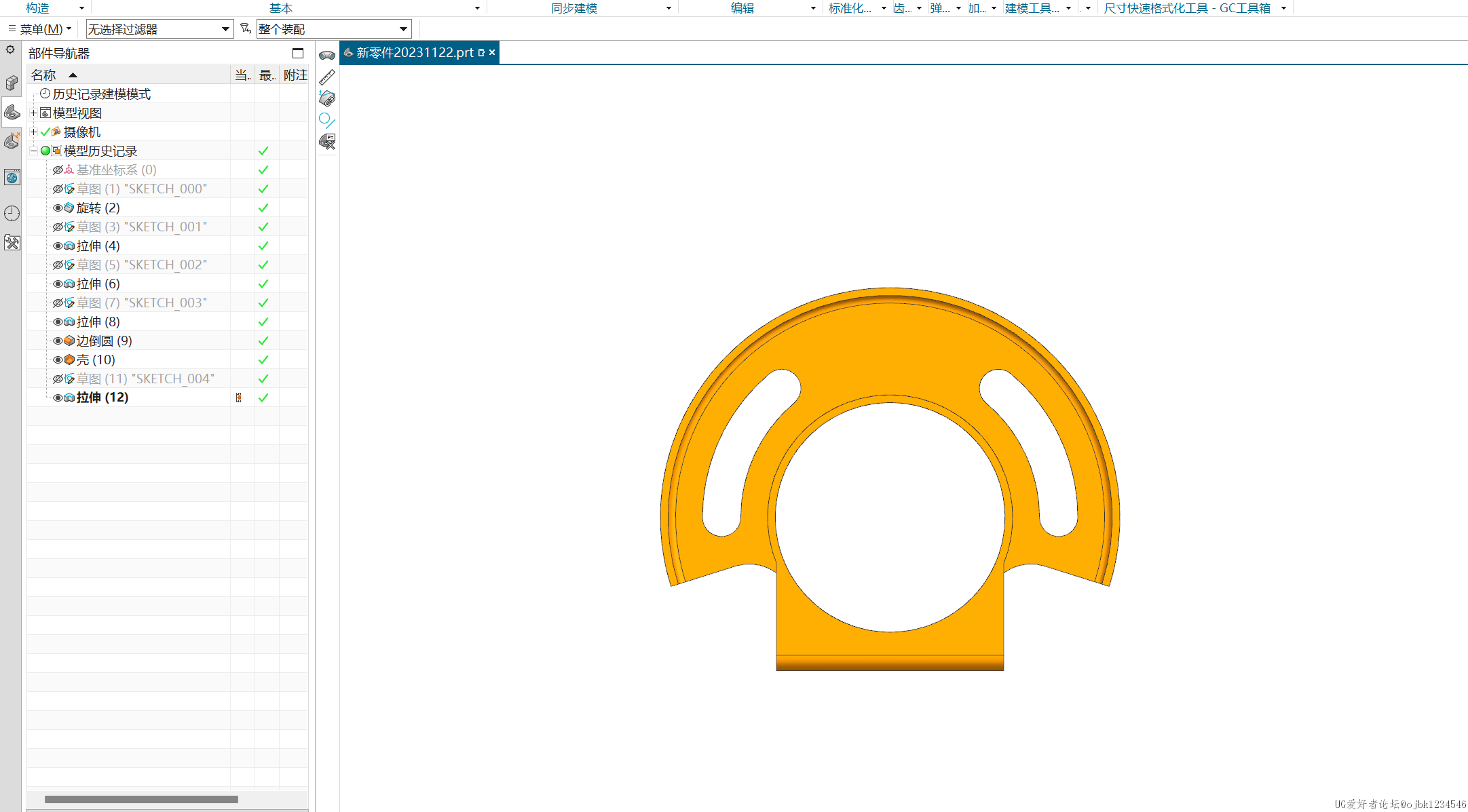Open the resource bar settings gear
The width and height of the screenshot is (1468, 812).
click(10, 50)
